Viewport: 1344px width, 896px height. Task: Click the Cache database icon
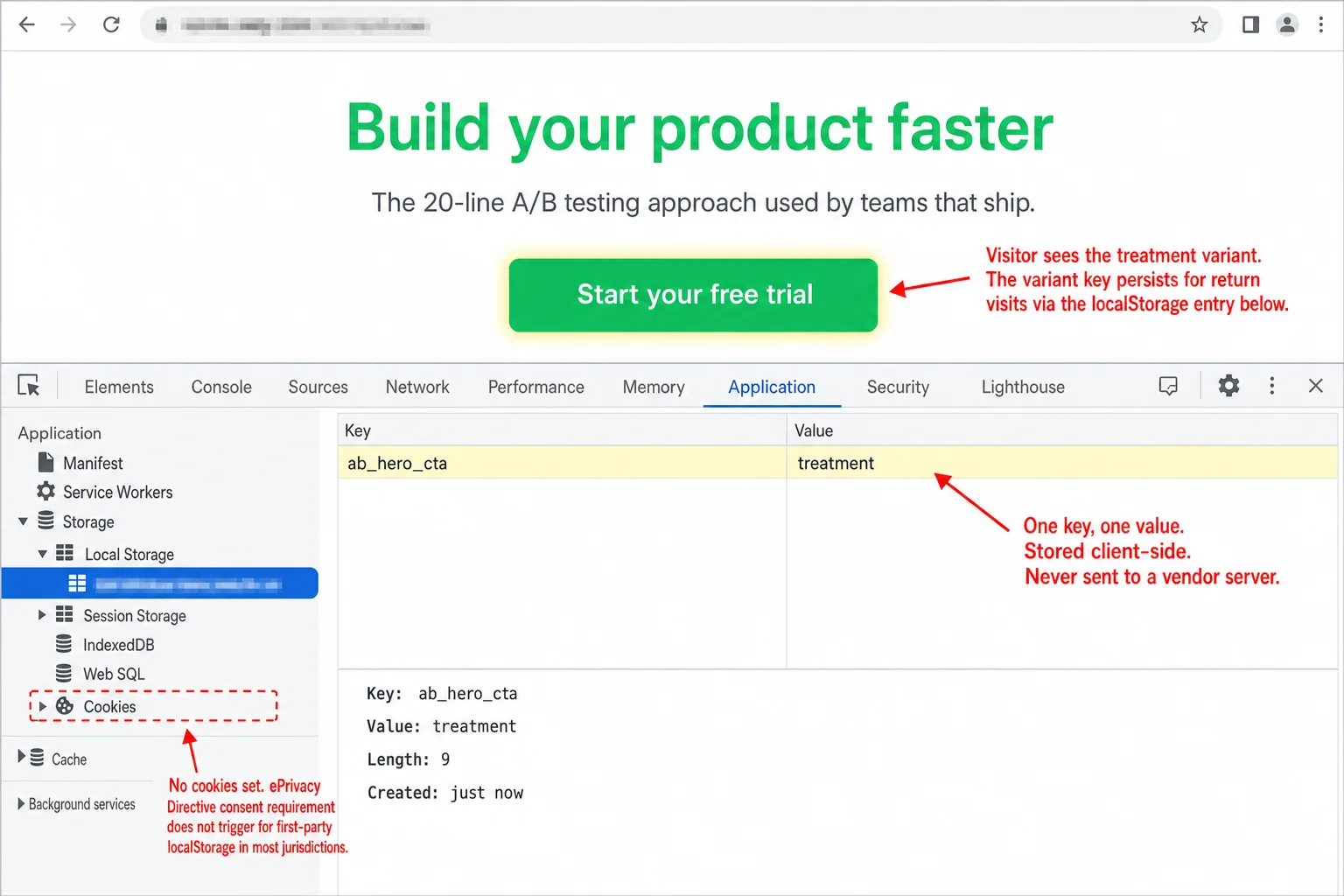[x=37, y=757]
